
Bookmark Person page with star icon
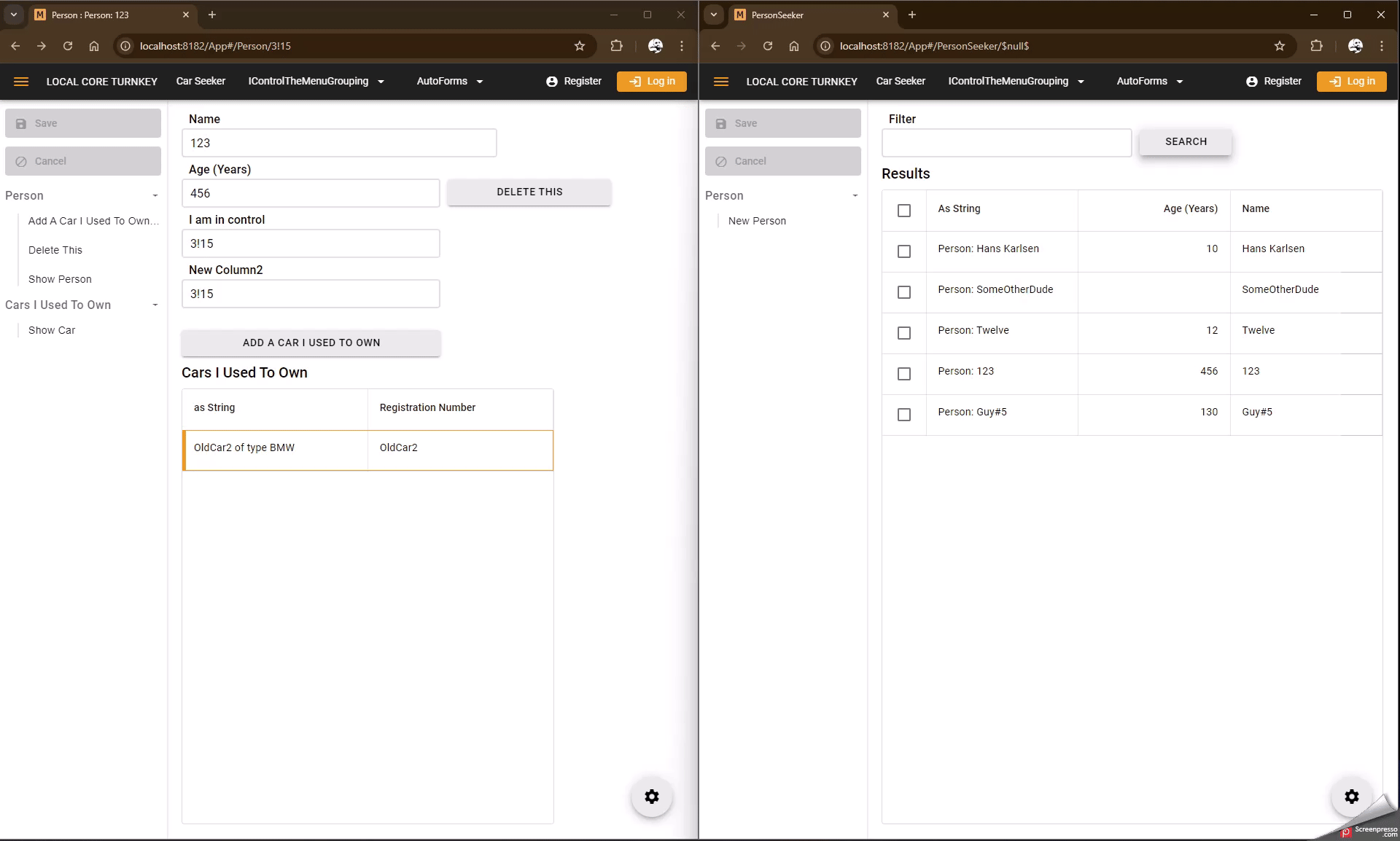[x=580, y=46]
